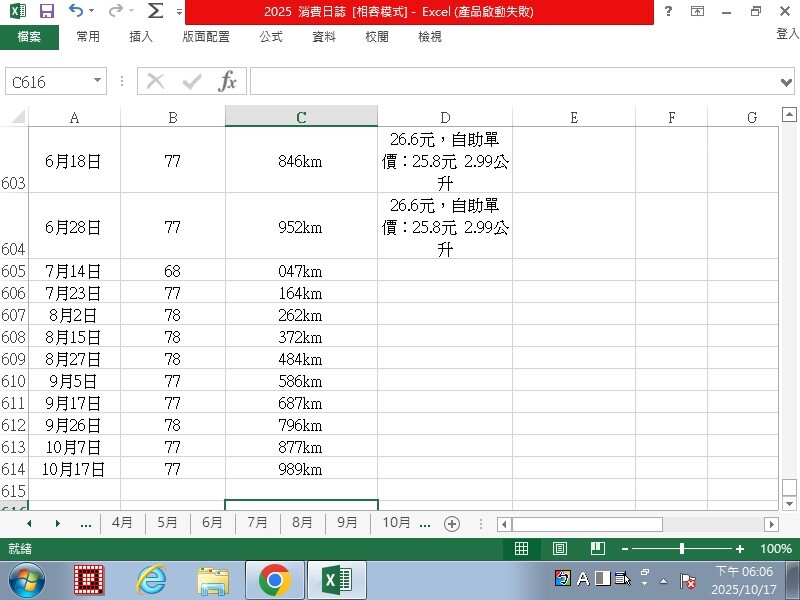Open the Undo history dropdown arrow

(x=91, y=11)
